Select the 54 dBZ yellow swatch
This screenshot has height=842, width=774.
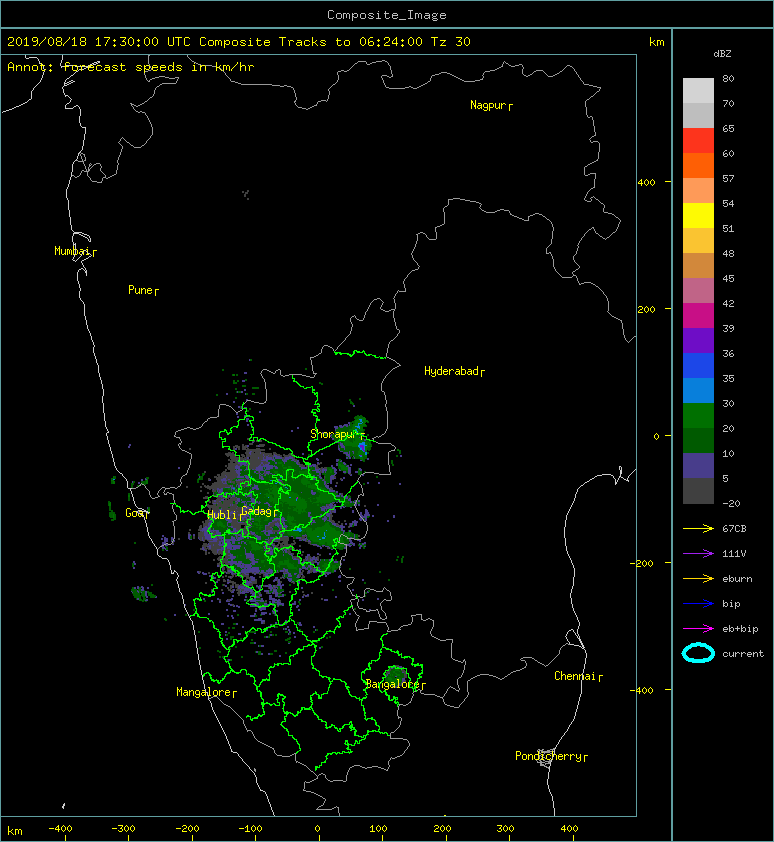[x=698, y=215]
